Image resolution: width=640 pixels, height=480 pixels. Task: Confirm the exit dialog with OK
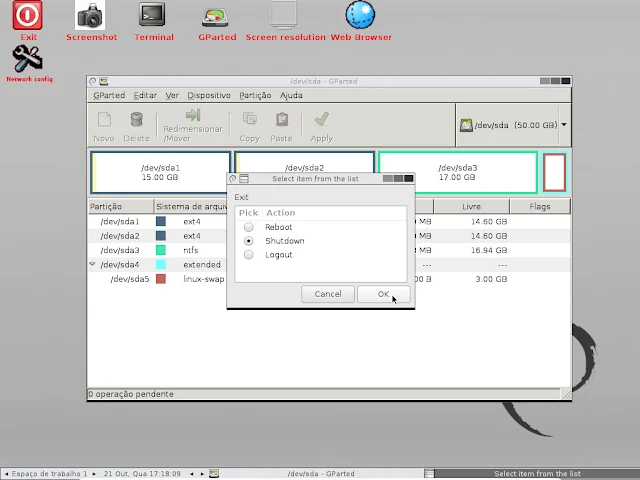click(x=384, y=294)
